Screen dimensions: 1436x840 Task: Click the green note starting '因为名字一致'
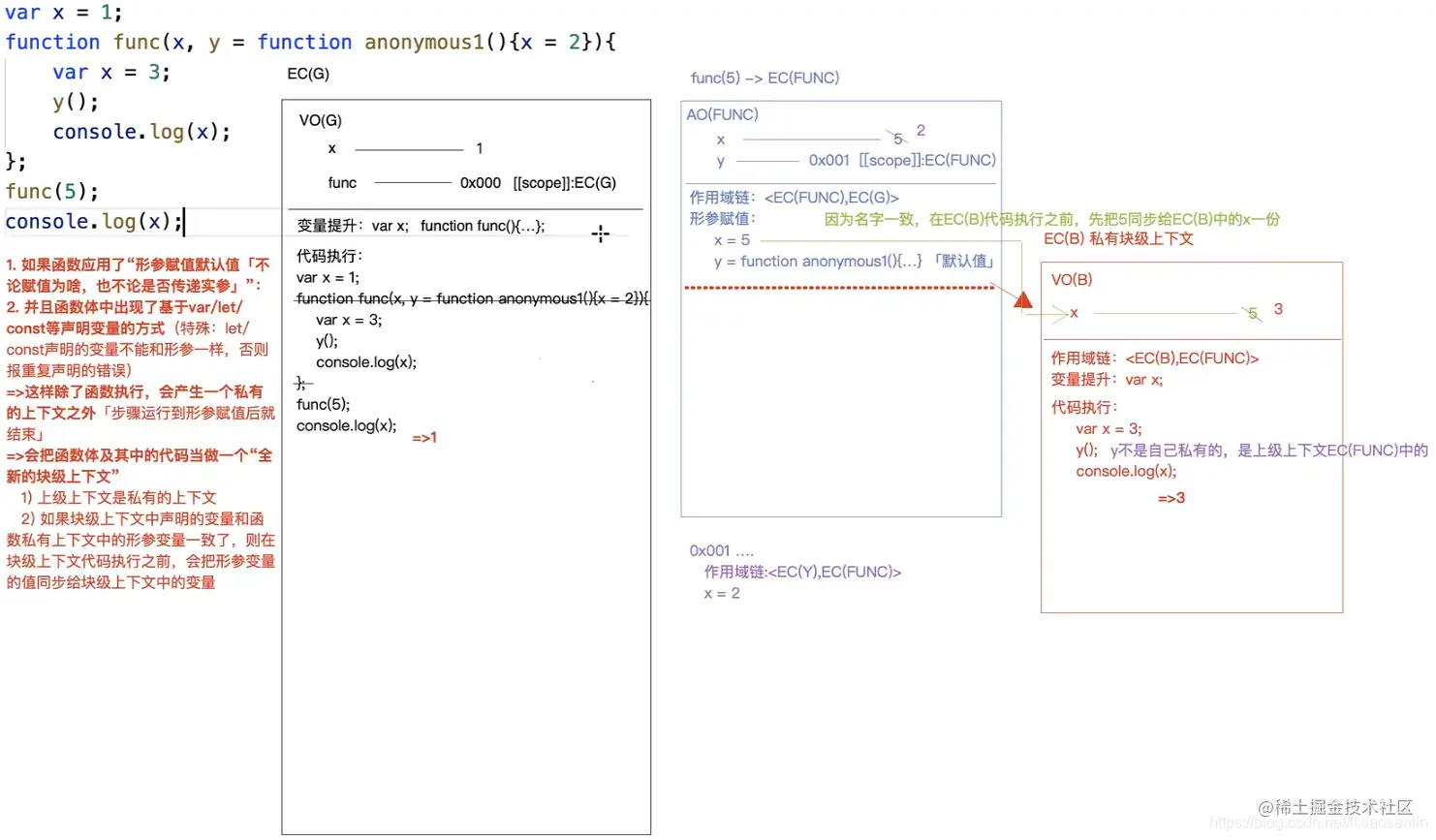1052,219
